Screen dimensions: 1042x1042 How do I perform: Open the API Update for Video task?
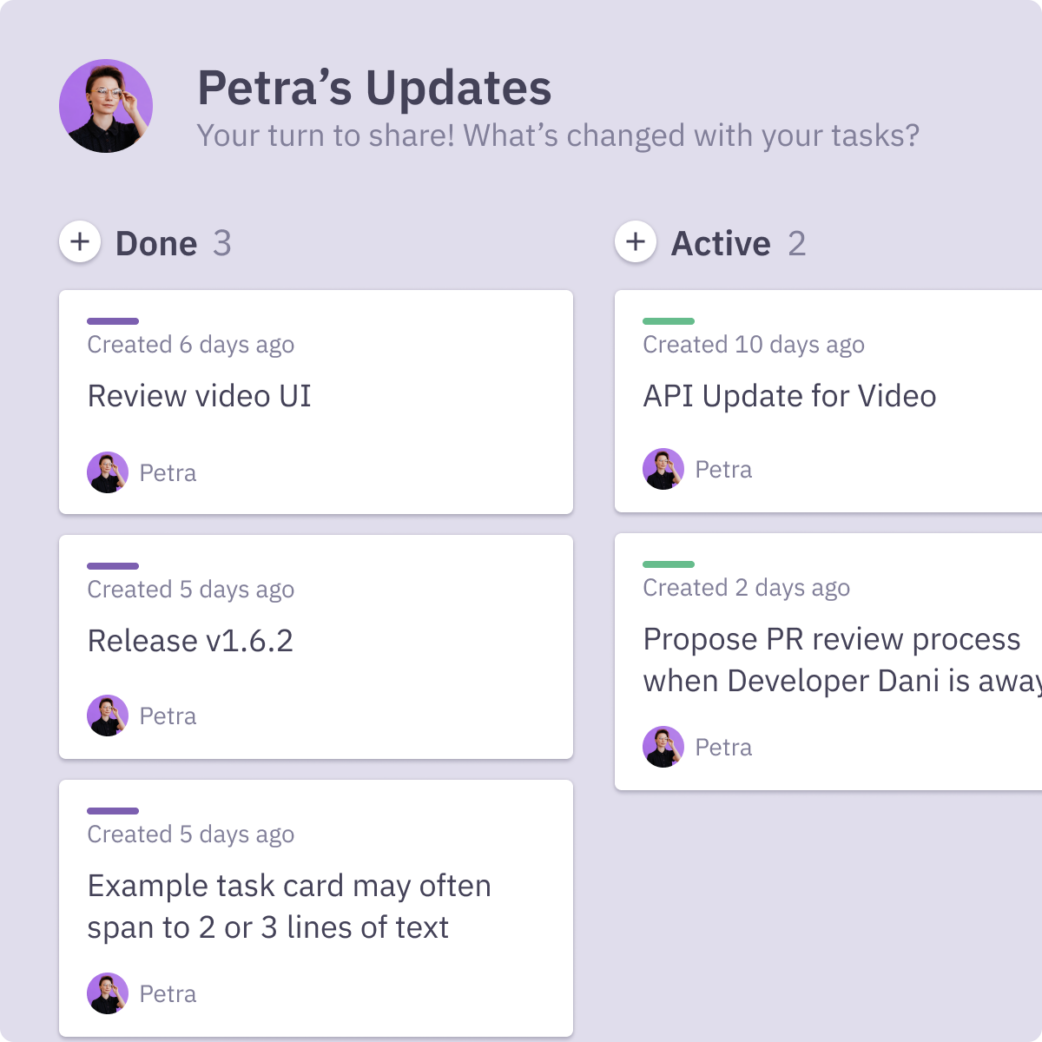click(x=789, y=396)
